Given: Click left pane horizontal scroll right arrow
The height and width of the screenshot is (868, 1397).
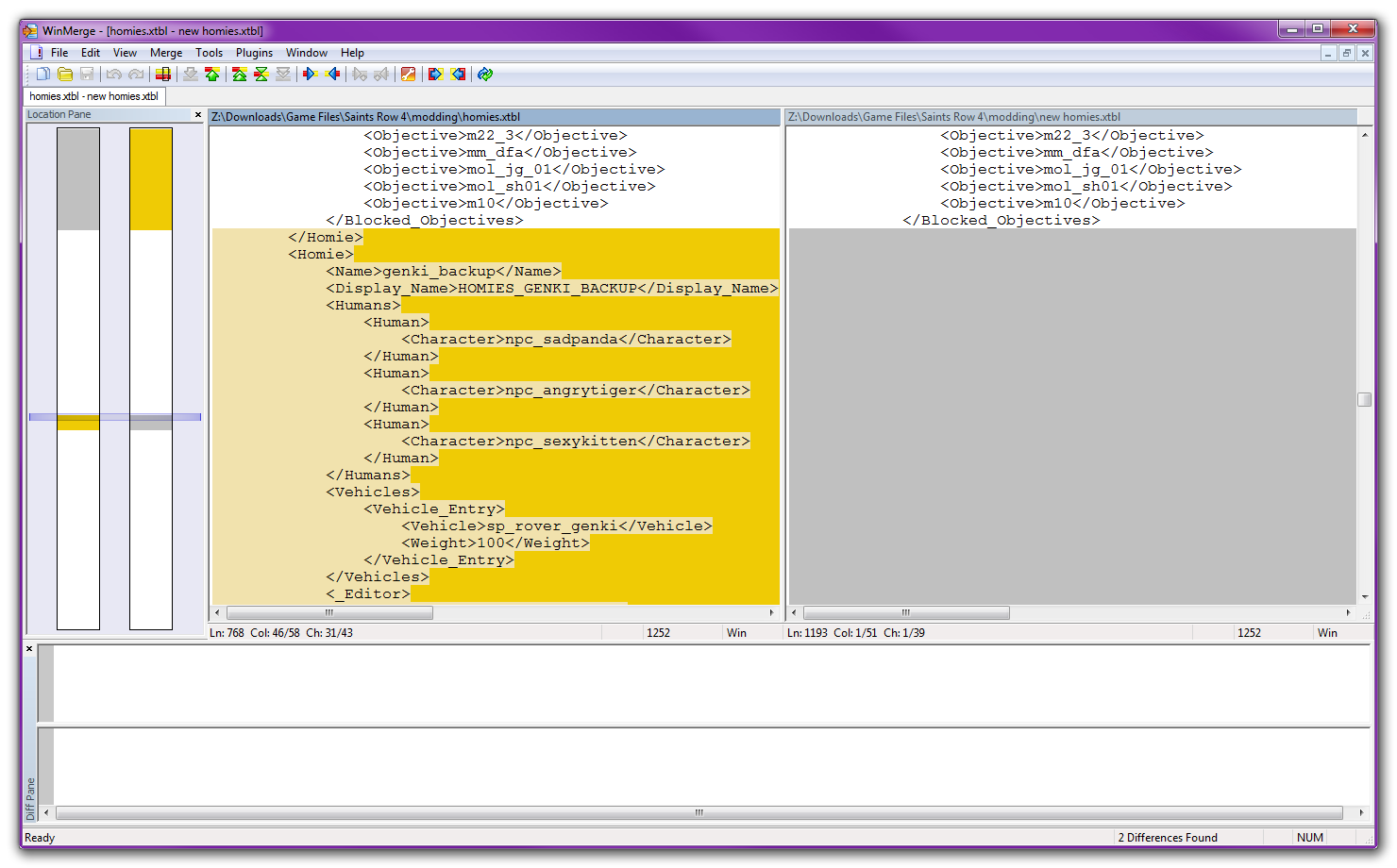Looking at the screenshot, I should [x=772, y=612].
